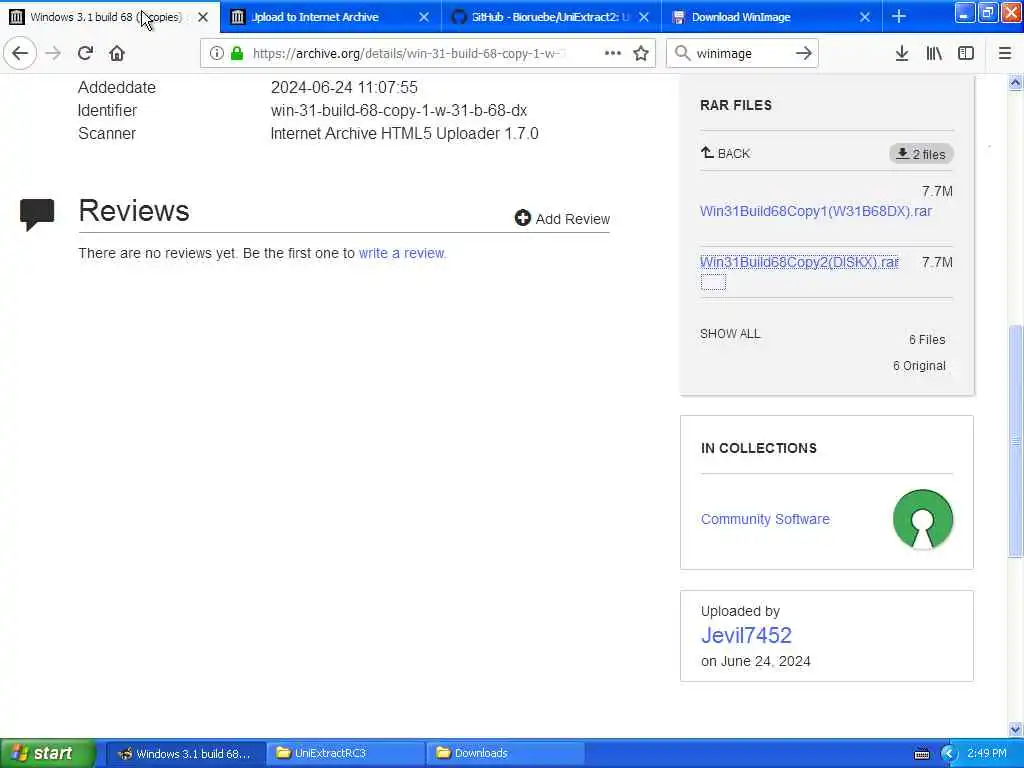The image size is (1024, 768).
Task: Show site information icon in address bar
Action: [x=216, y=53]
